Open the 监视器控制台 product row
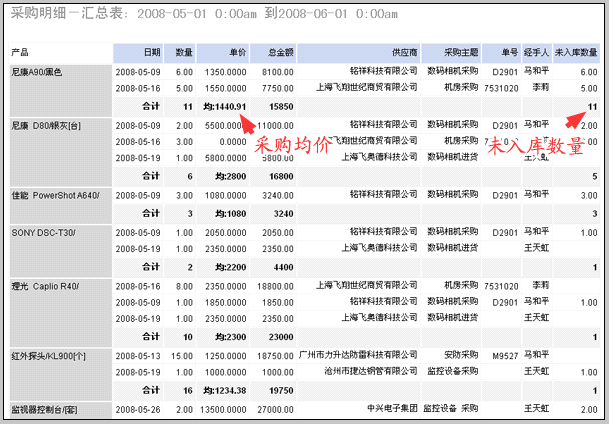 (43, 409)
